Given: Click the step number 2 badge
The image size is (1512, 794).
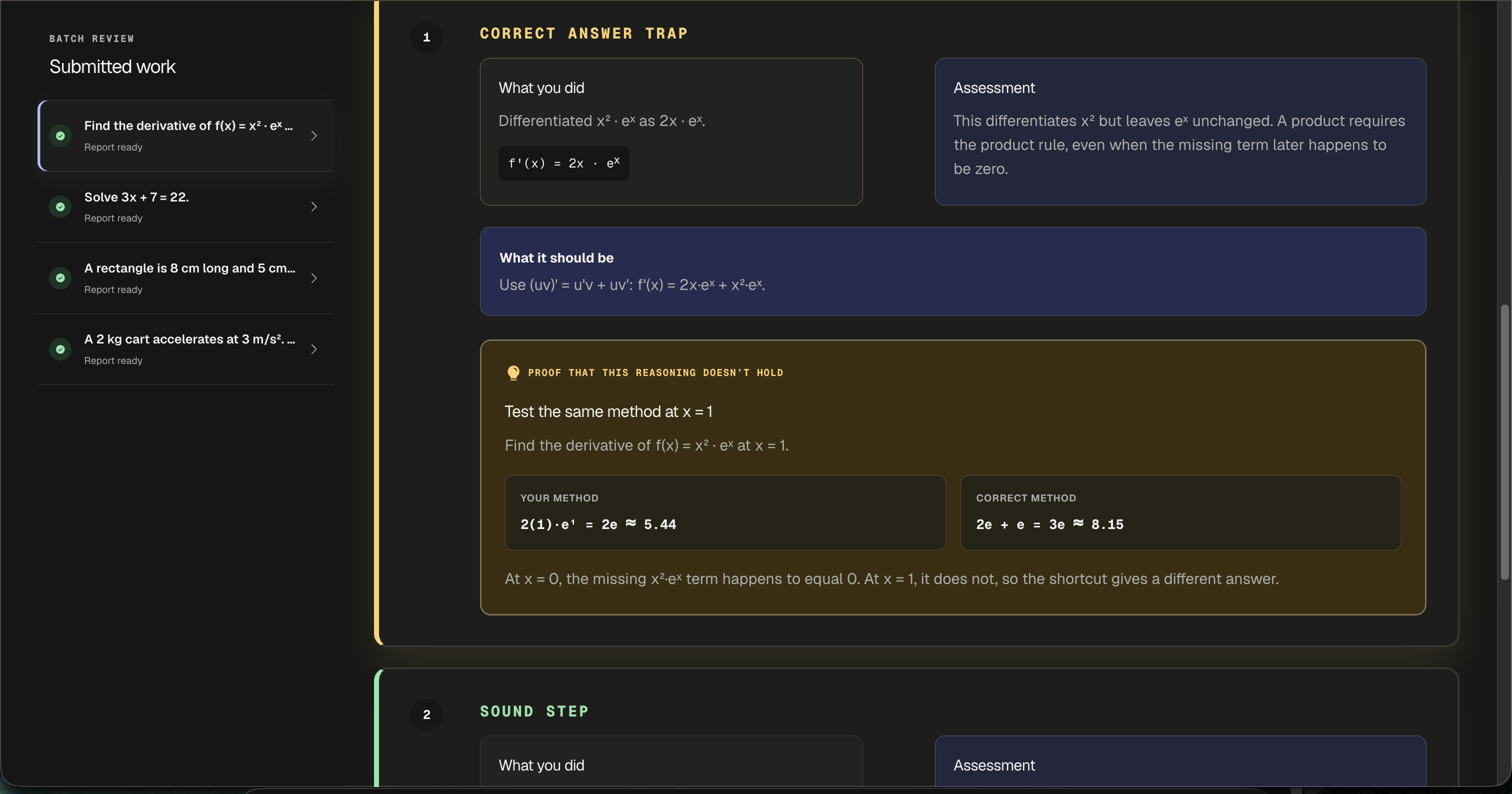Looking at the screenshot, I should [426, 715].
